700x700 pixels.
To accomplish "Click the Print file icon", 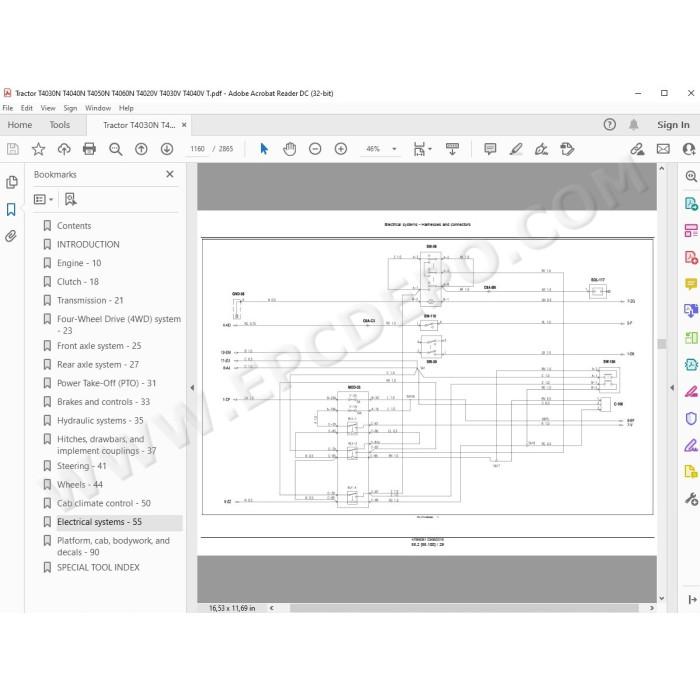I will click(89, 149).
